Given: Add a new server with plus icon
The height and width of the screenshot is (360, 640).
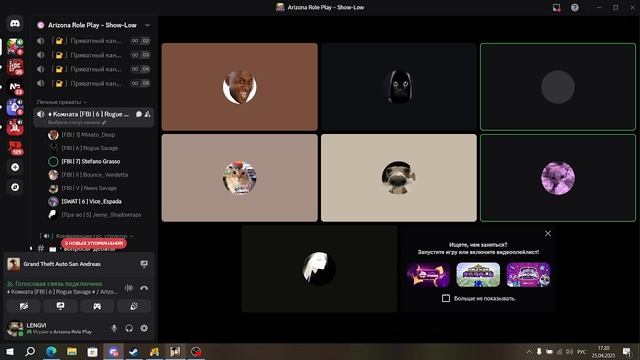Looking at the screenshot, I should (x=15, y=167).
